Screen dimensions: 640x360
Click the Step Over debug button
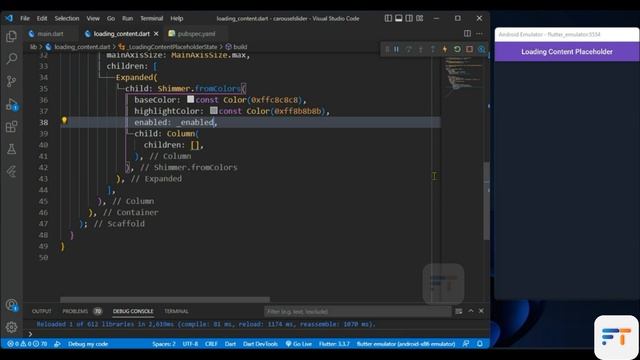pyautogui.click(x=408, y=49)
